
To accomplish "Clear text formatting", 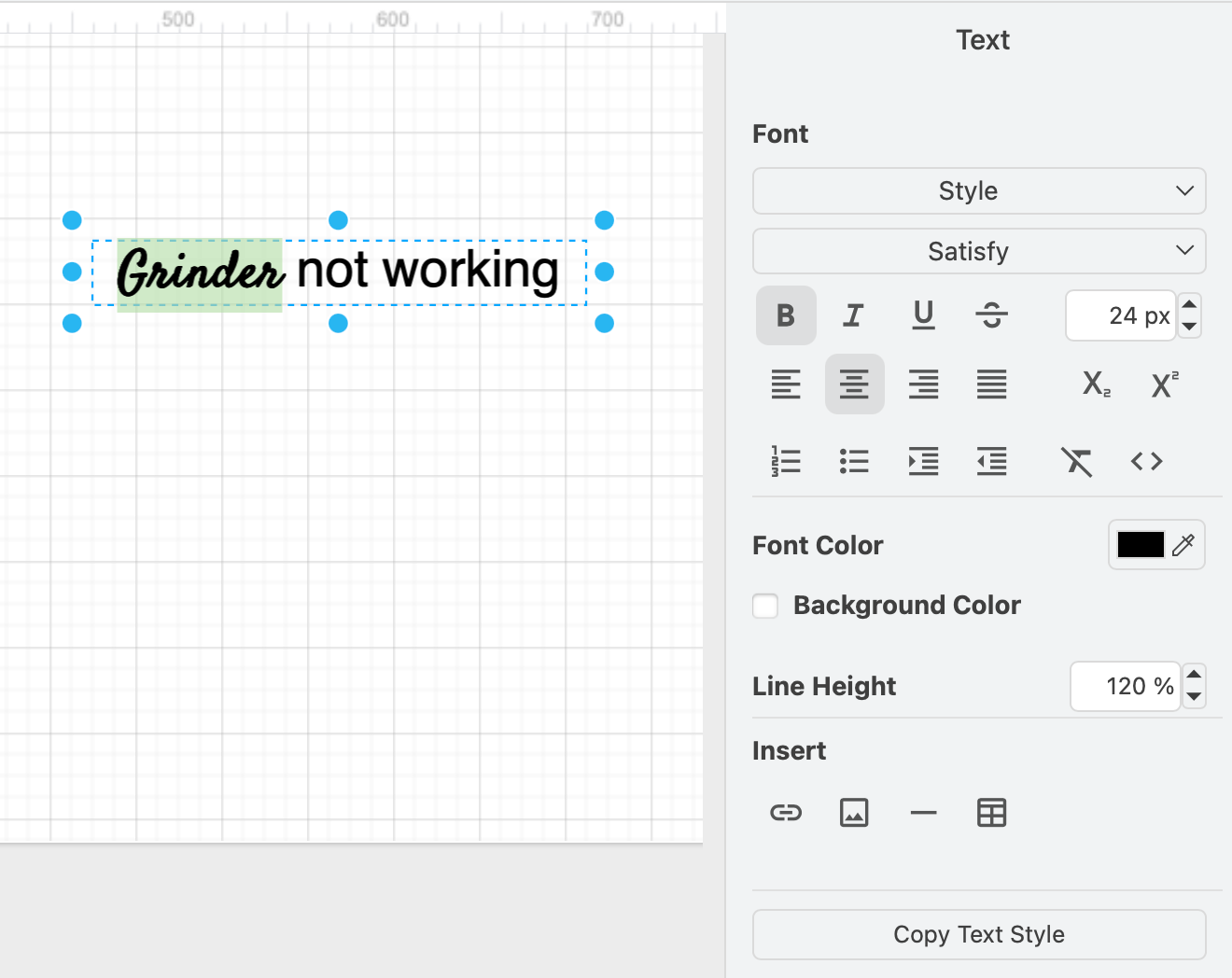I will pos(1076,461).
